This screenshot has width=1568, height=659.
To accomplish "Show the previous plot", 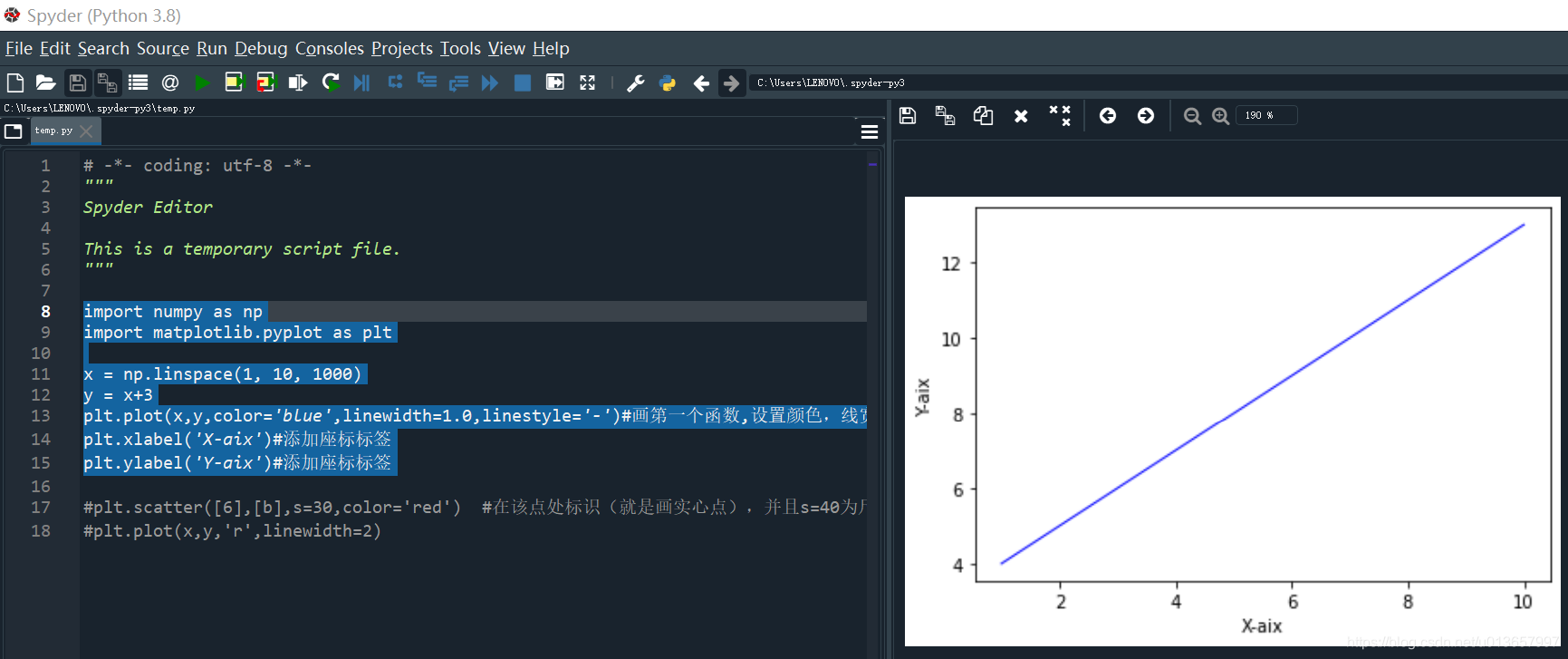I will click(1108, 115).
